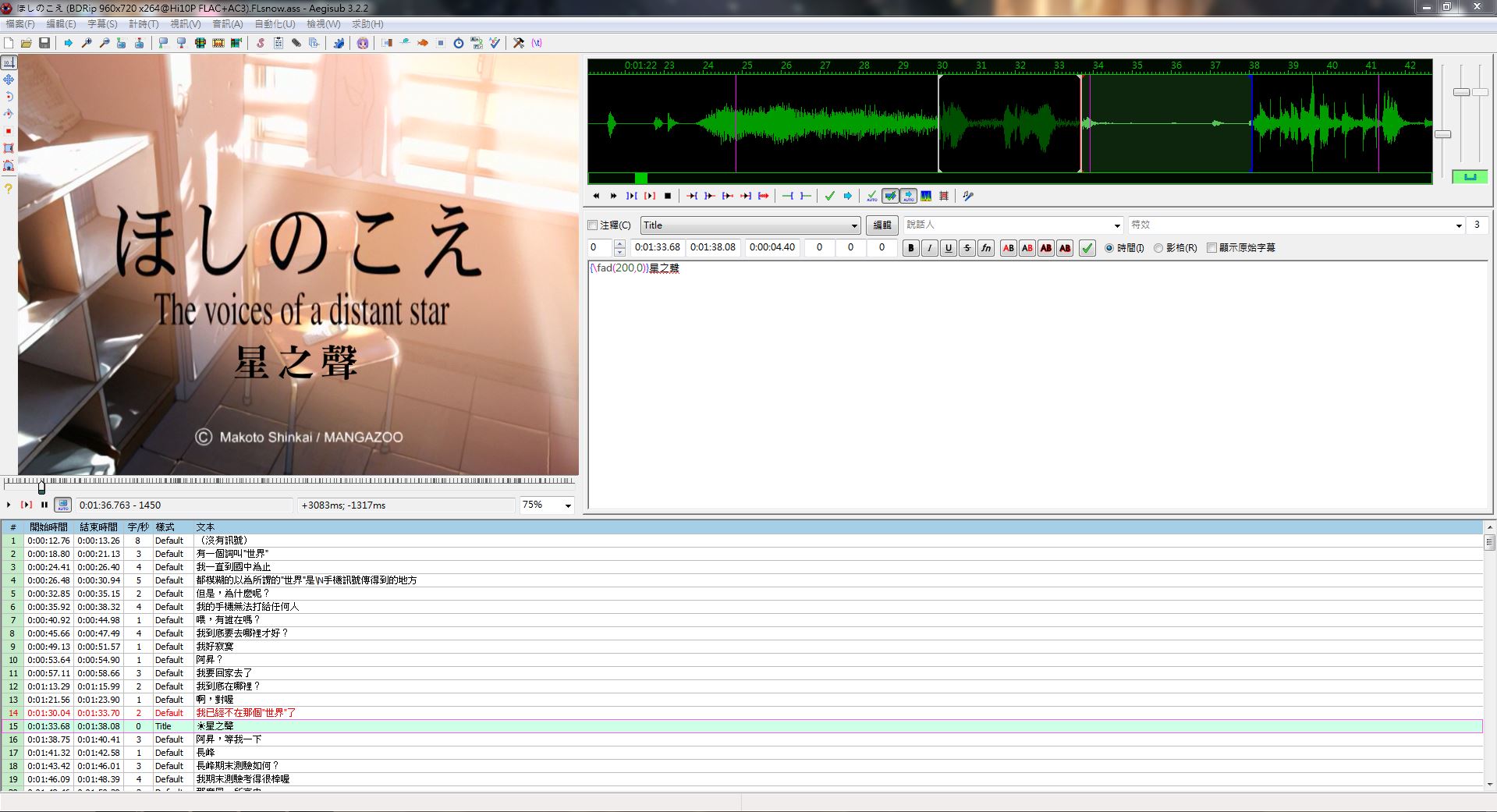Image resolution: width=1497 pixels, height=812 pixels.
Task: Click the next audio line forward icon
Action: (614, 196)
